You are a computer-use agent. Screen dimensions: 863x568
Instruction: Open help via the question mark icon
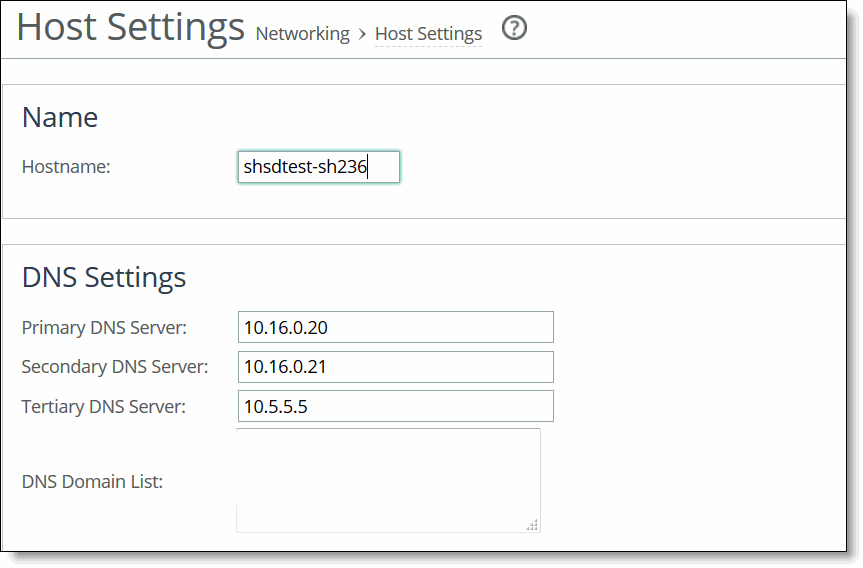point(514,28)
